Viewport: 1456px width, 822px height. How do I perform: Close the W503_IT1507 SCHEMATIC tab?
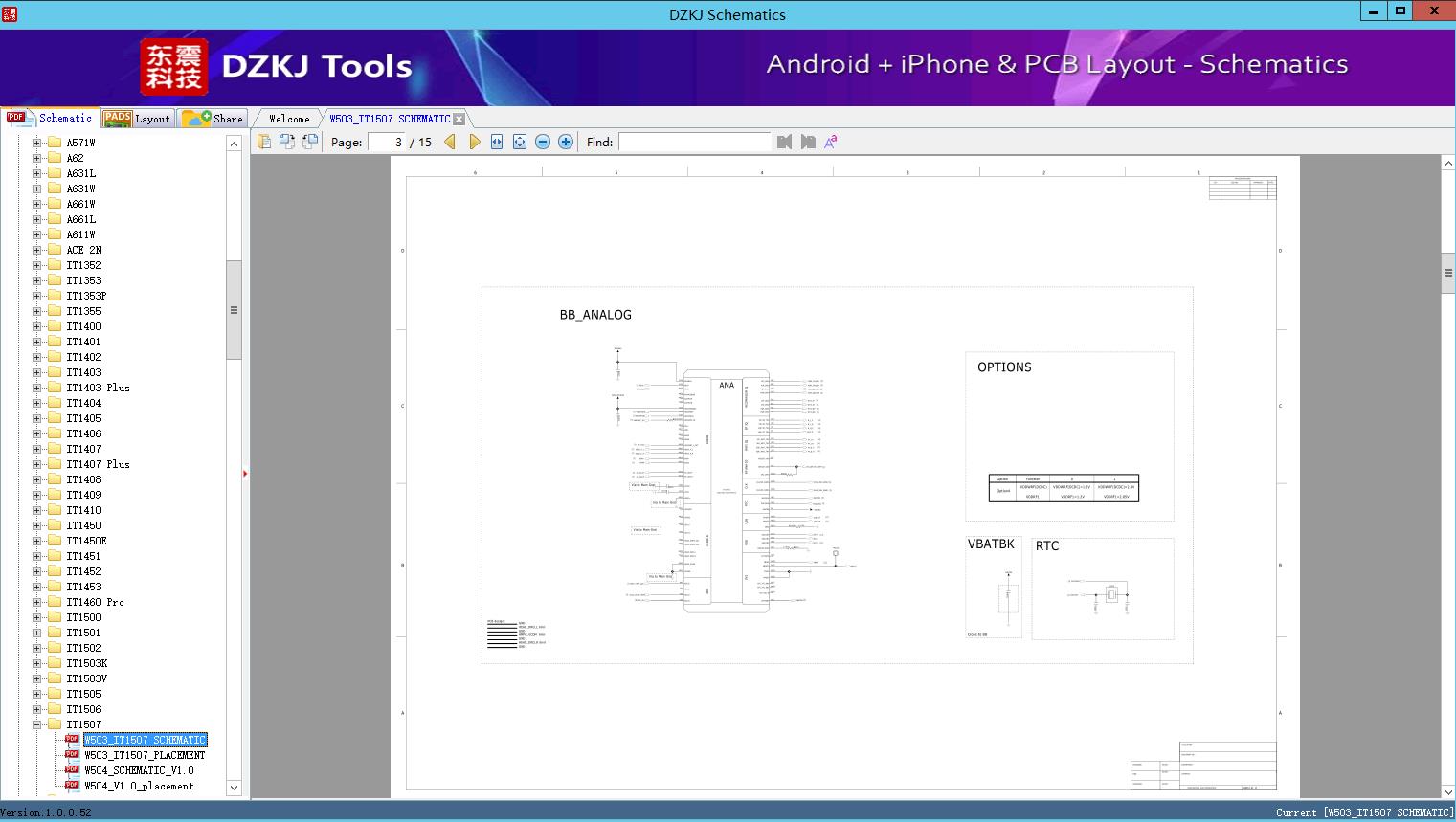point(459,119)
